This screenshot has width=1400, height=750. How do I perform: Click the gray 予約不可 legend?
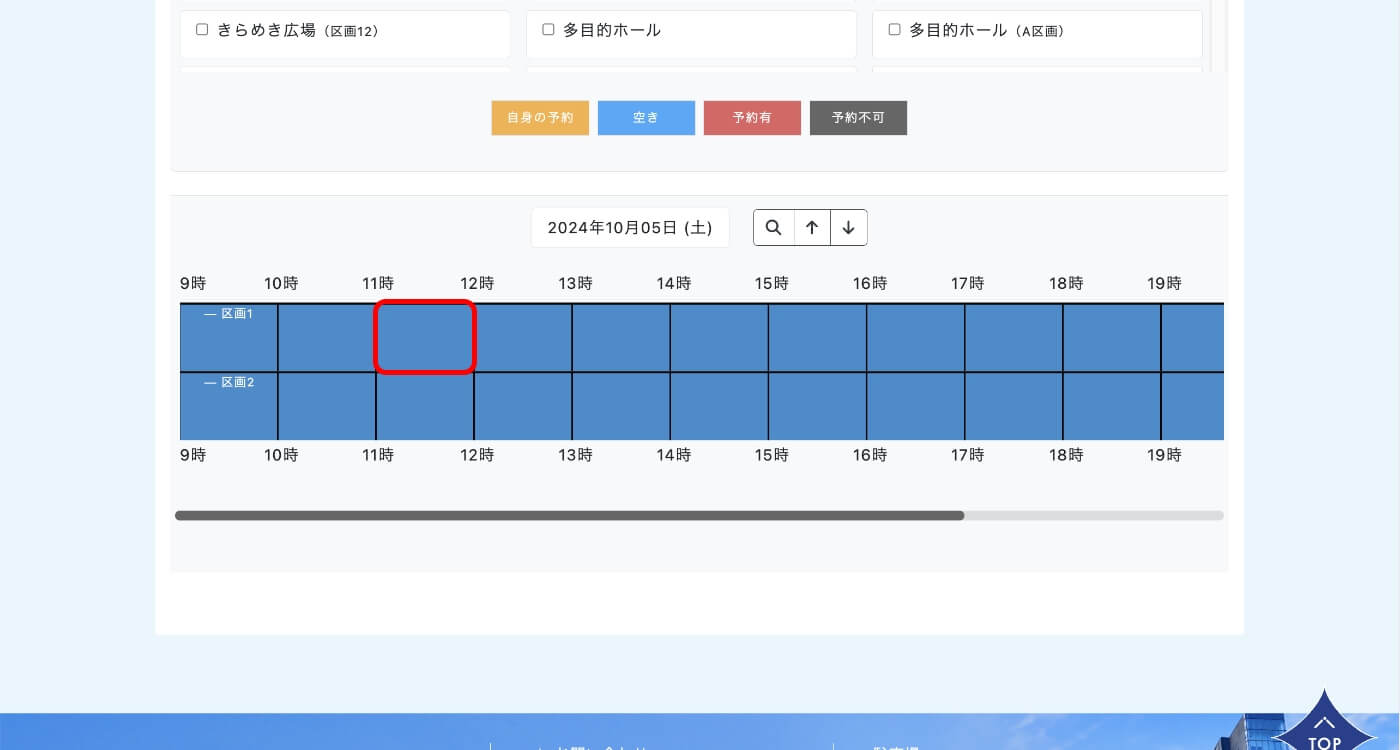tap(858, 118)
